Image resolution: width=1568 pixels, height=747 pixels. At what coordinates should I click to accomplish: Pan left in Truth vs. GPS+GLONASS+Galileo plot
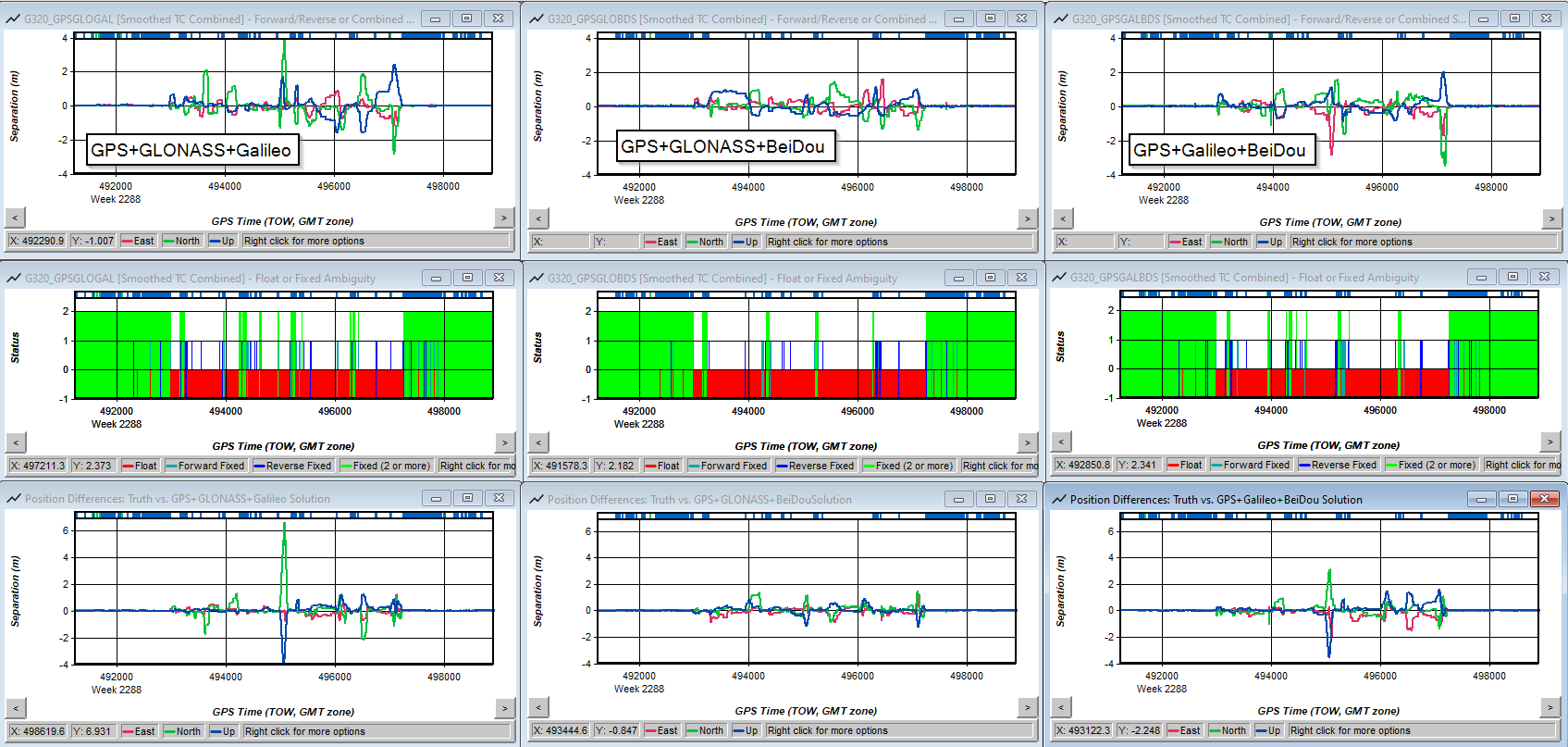click(x=16, y=709)
